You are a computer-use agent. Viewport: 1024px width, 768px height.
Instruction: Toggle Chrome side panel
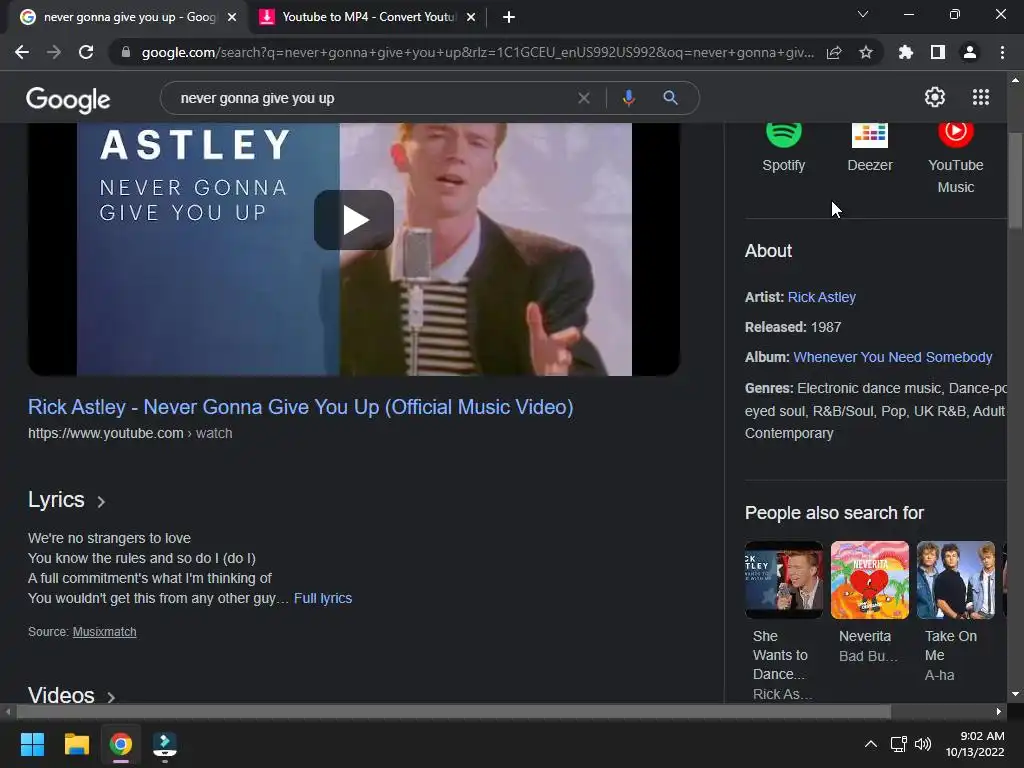click(938, 52)
